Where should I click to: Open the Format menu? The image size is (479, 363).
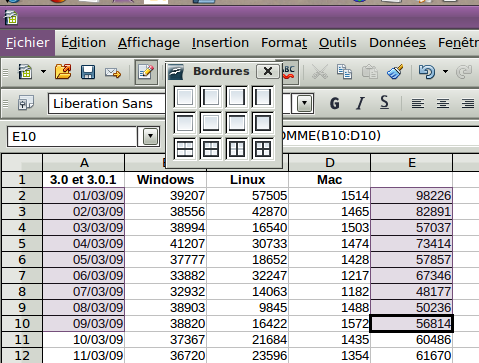(x=284, y=43)
